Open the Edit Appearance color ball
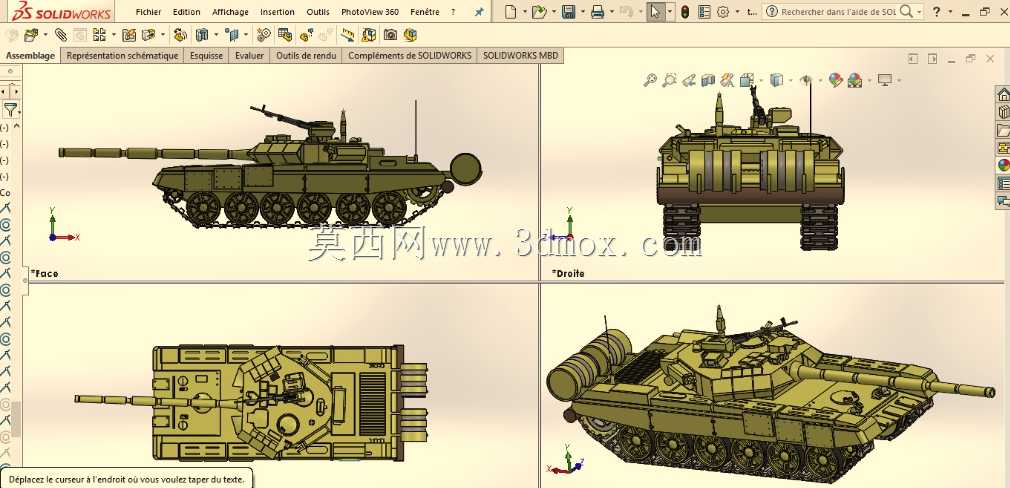 pos(835,80)
